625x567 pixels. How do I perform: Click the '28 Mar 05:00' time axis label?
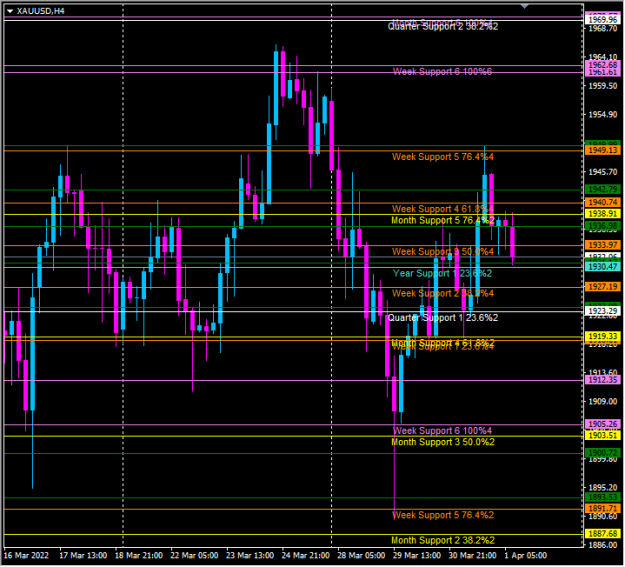pyautogui.click(x=361, y=556)
